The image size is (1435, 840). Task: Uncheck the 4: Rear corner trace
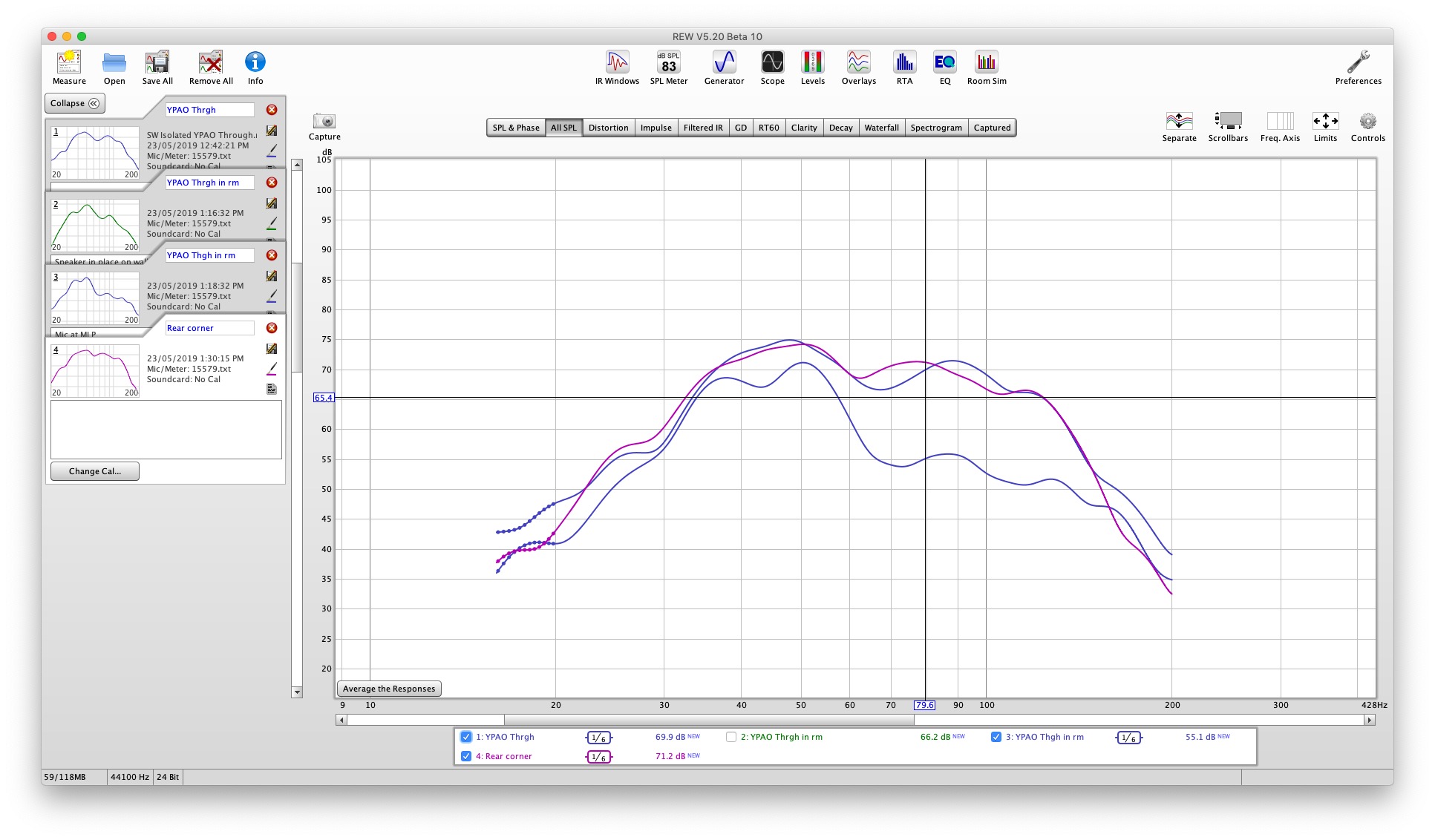pos(466,756)
